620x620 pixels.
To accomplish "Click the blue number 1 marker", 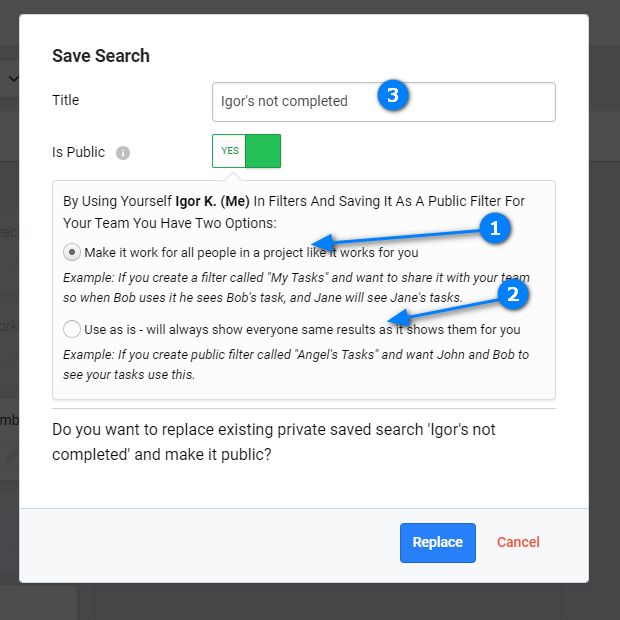I will (492, 228).
